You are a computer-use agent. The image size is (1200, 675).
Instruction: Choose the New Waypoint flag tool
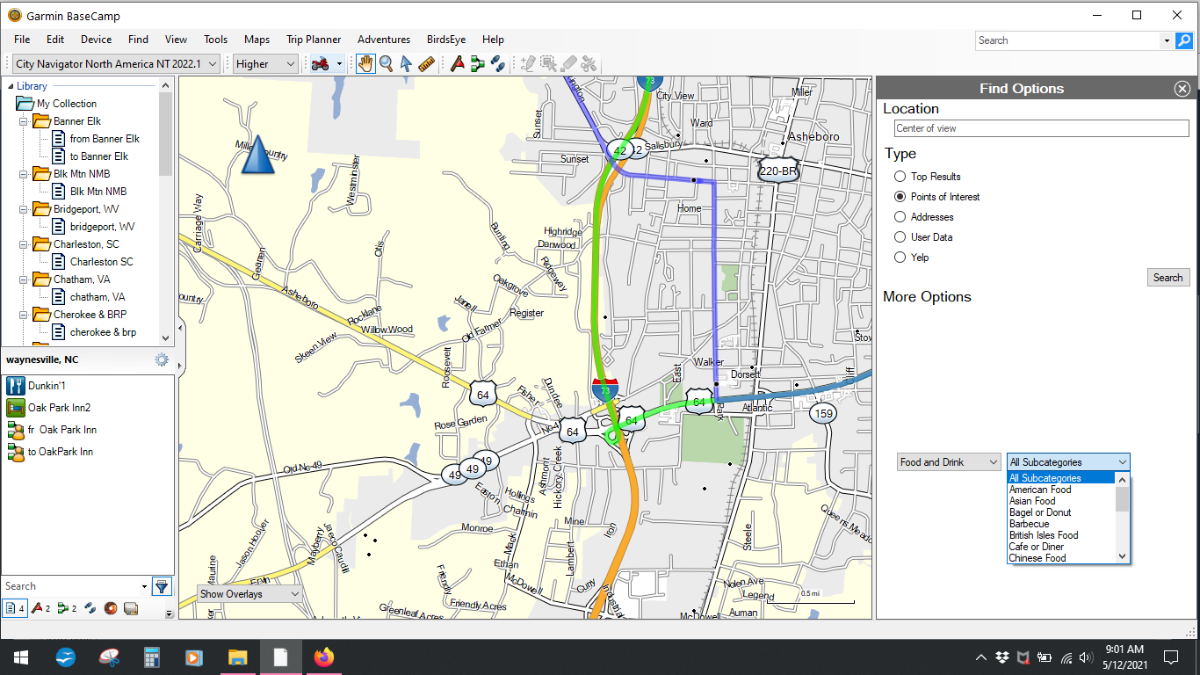[x=457, y=64]
